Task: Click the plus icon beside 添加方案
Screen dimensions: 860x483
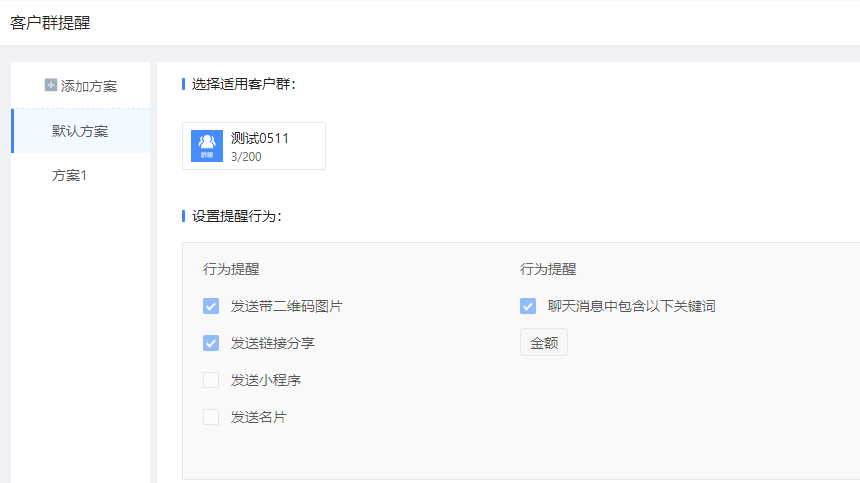Action: tap(50, 85)
